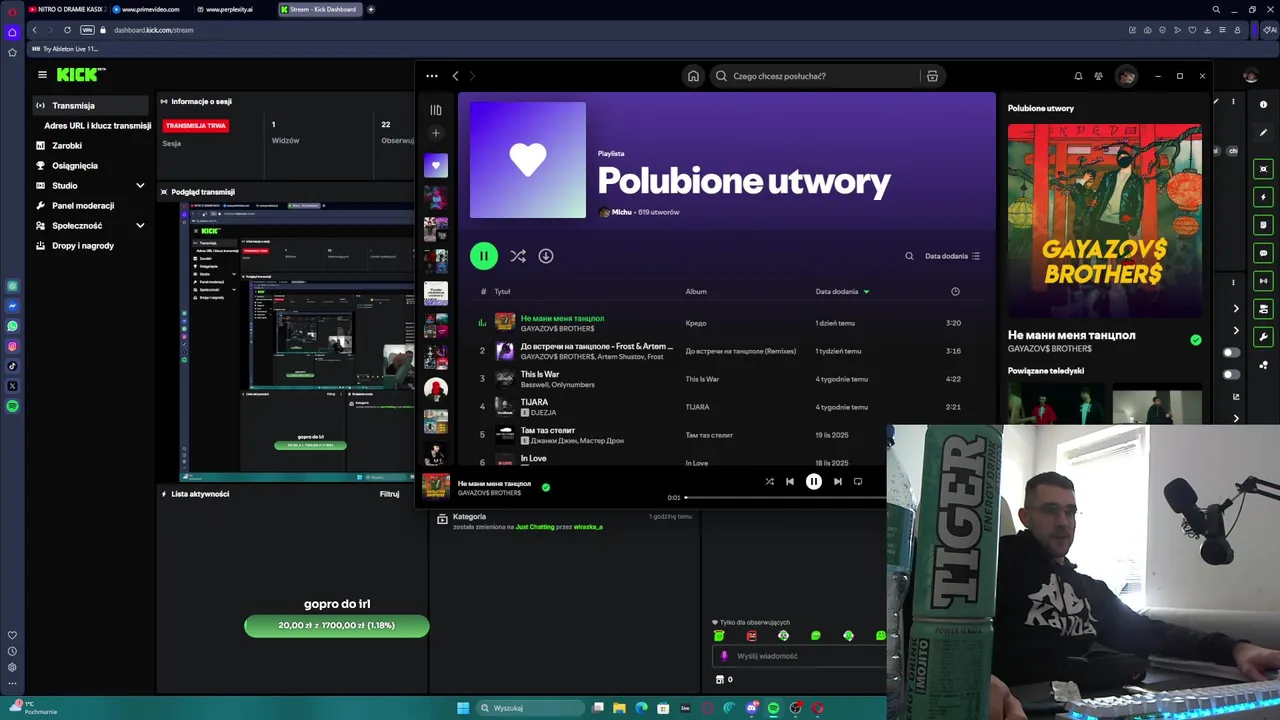Open Michu playlist owner profile link
1280x720 pixels.
[x=621, y=212]
